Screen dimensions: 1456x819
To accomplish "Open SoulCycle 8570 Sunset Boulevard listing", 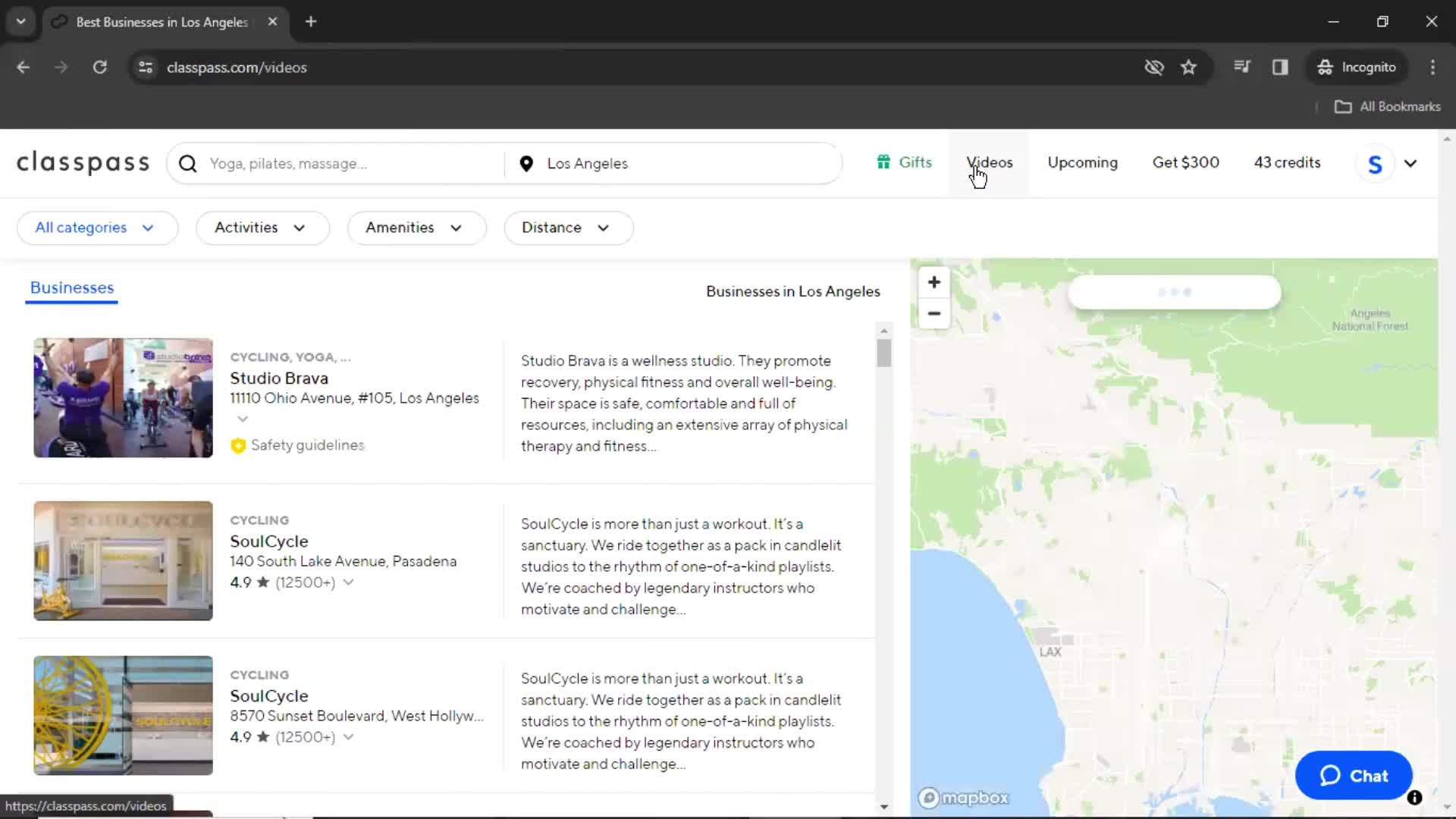I will [269, 696].
